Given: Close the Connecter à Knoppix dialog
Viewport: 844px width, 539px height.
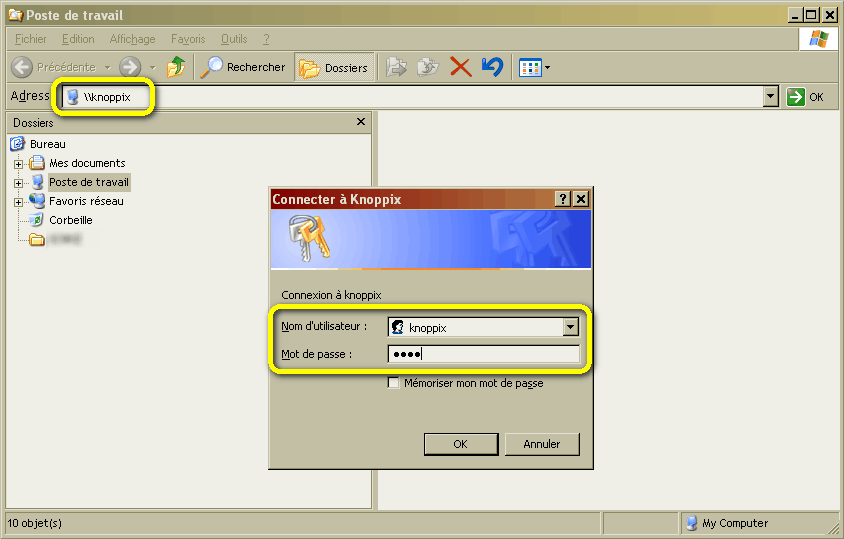Looking at the screenshot, I should tap(581, 199).
